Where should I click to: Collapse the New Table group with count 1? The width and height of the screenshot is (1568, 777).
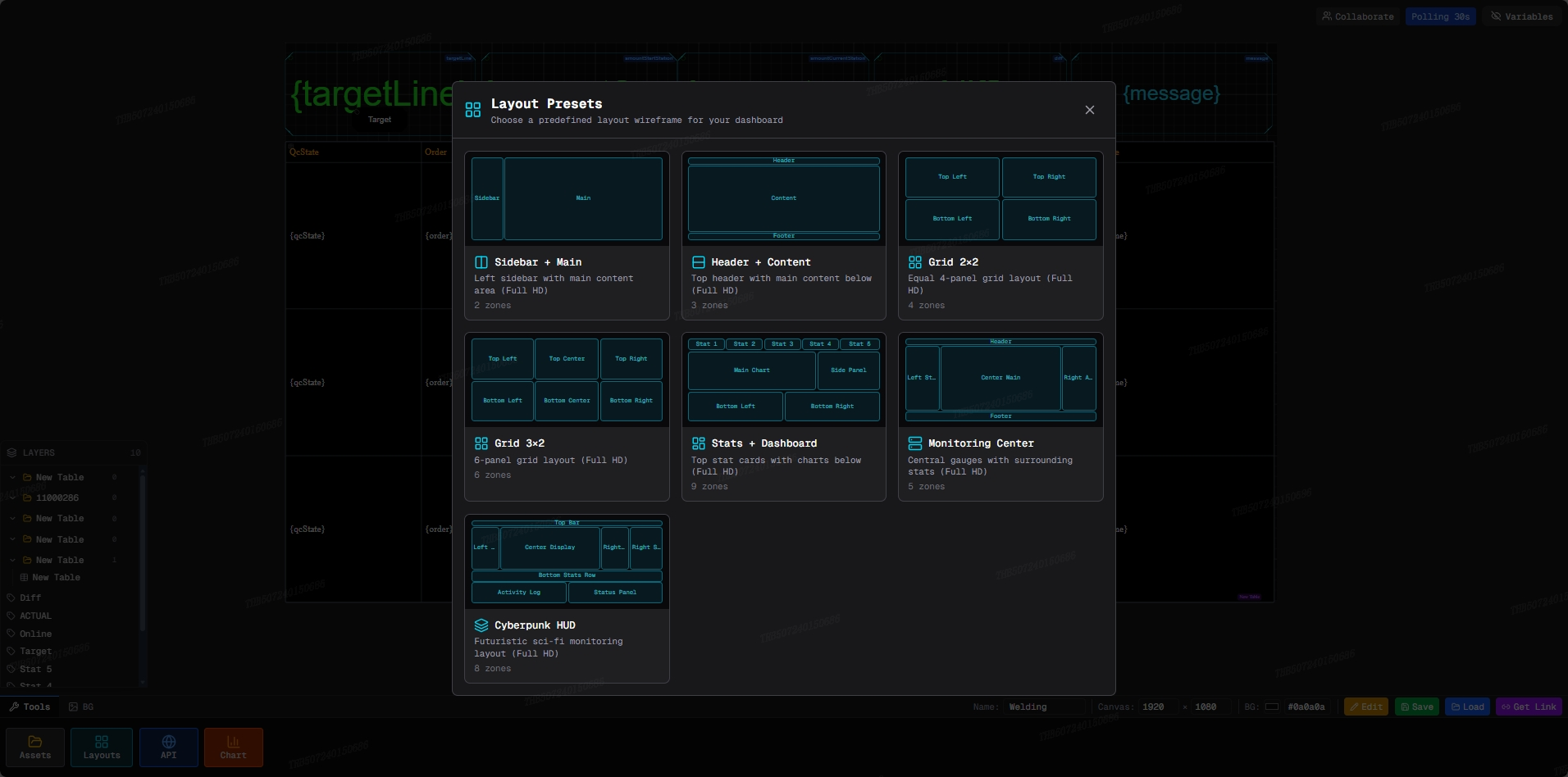pyautogui.click(x=13, y=560)
